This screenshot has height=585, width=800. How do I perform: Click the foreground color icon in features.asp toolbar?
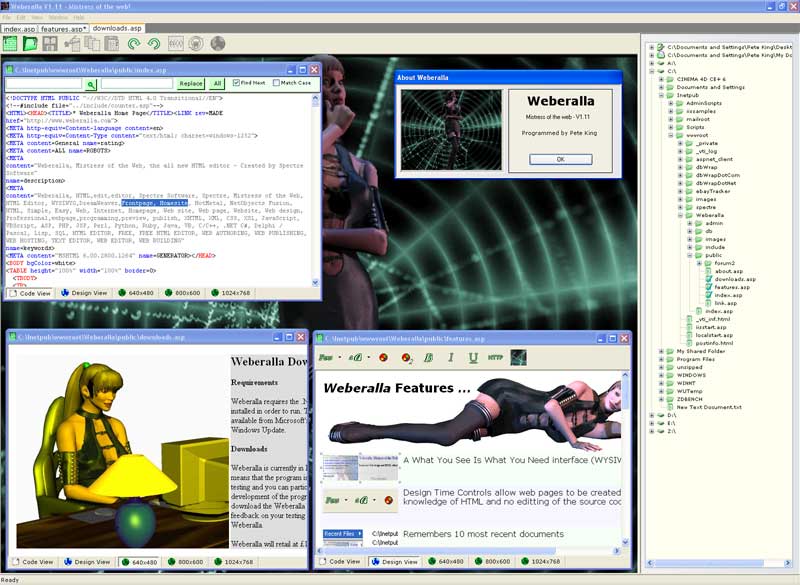click(x=384, y=358)
